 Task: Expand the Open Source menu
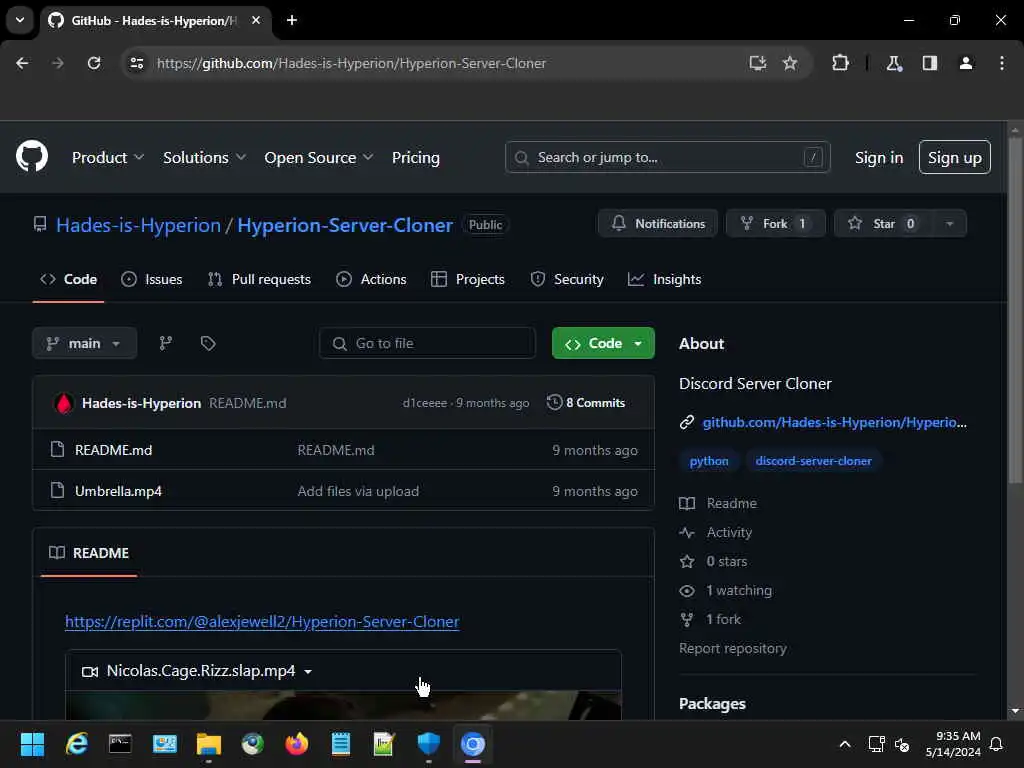point(319,157)
